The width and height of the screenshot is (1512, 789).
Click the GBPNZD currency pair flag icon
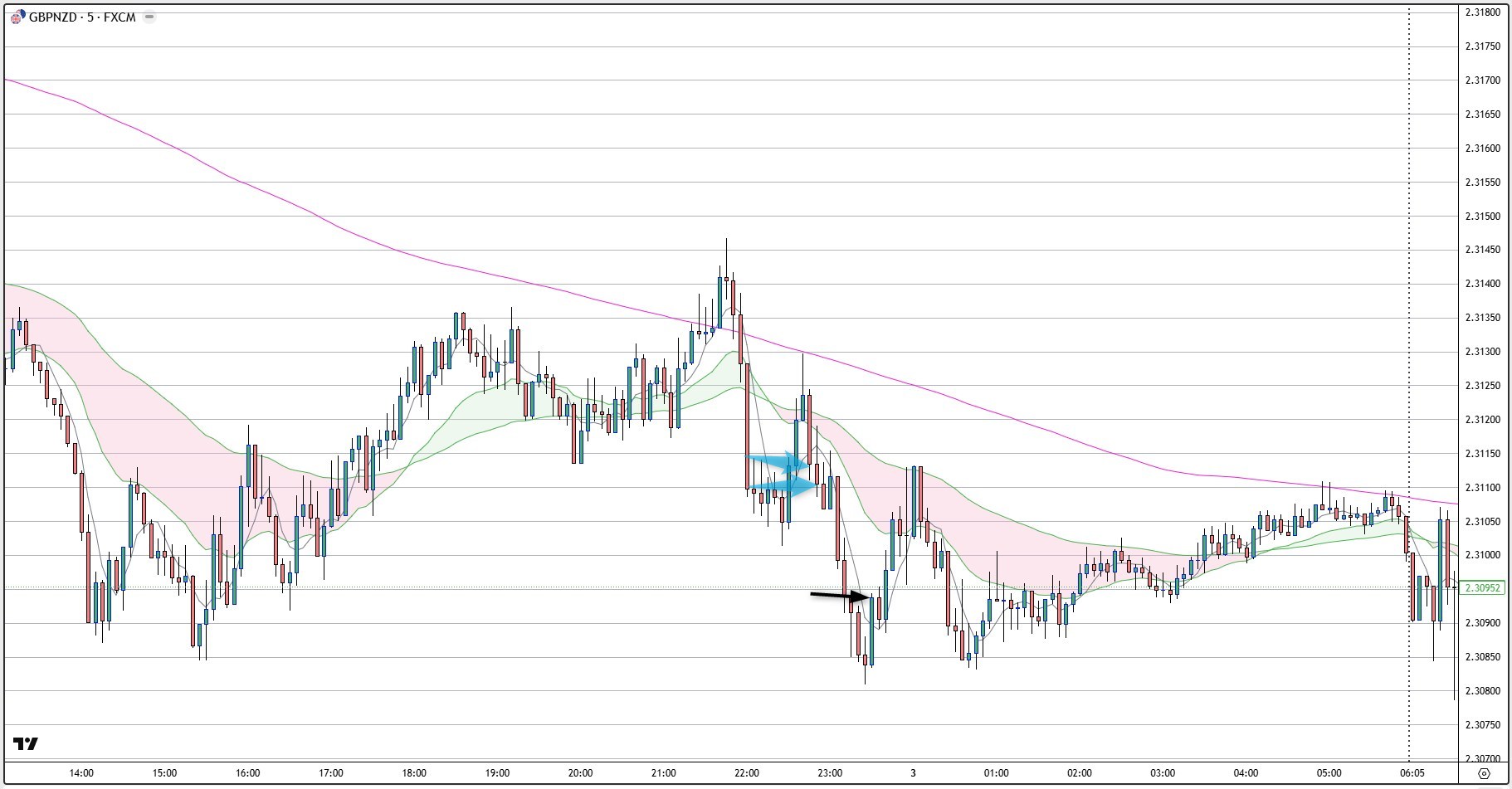(x=17, y=17)
